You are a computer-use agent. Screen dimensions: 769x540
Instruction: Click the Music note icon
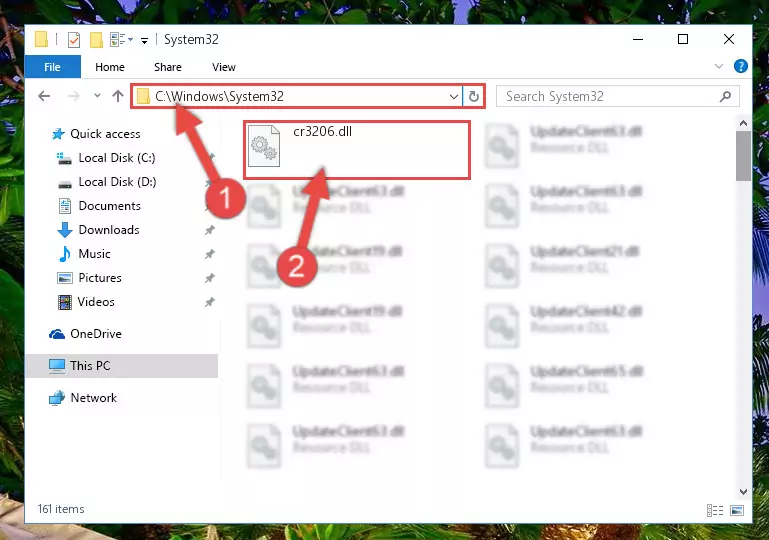click(x=65, y=254)
